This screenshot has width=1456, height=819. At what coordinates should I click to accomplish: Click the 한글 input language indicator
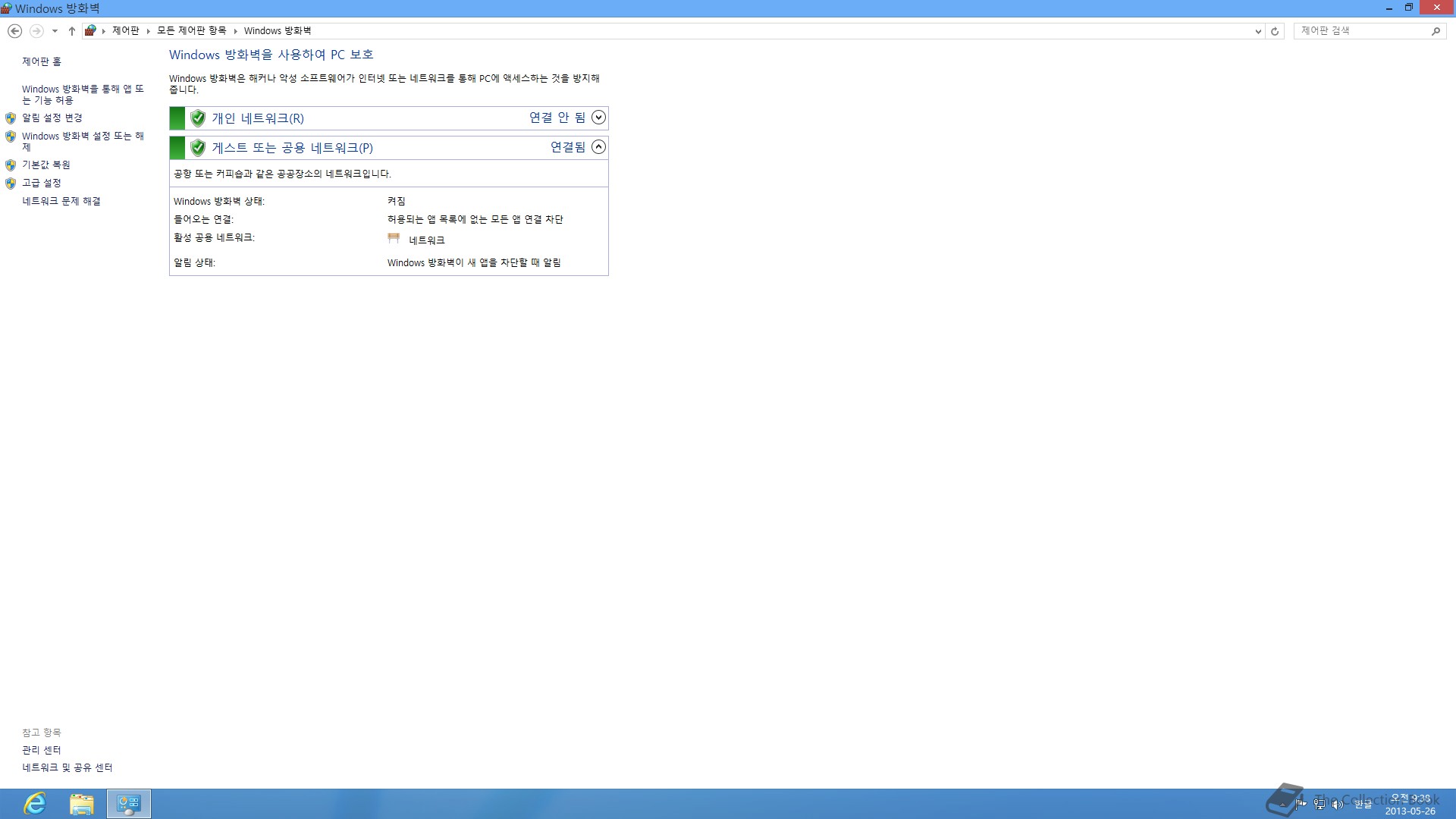[1363, 804]
